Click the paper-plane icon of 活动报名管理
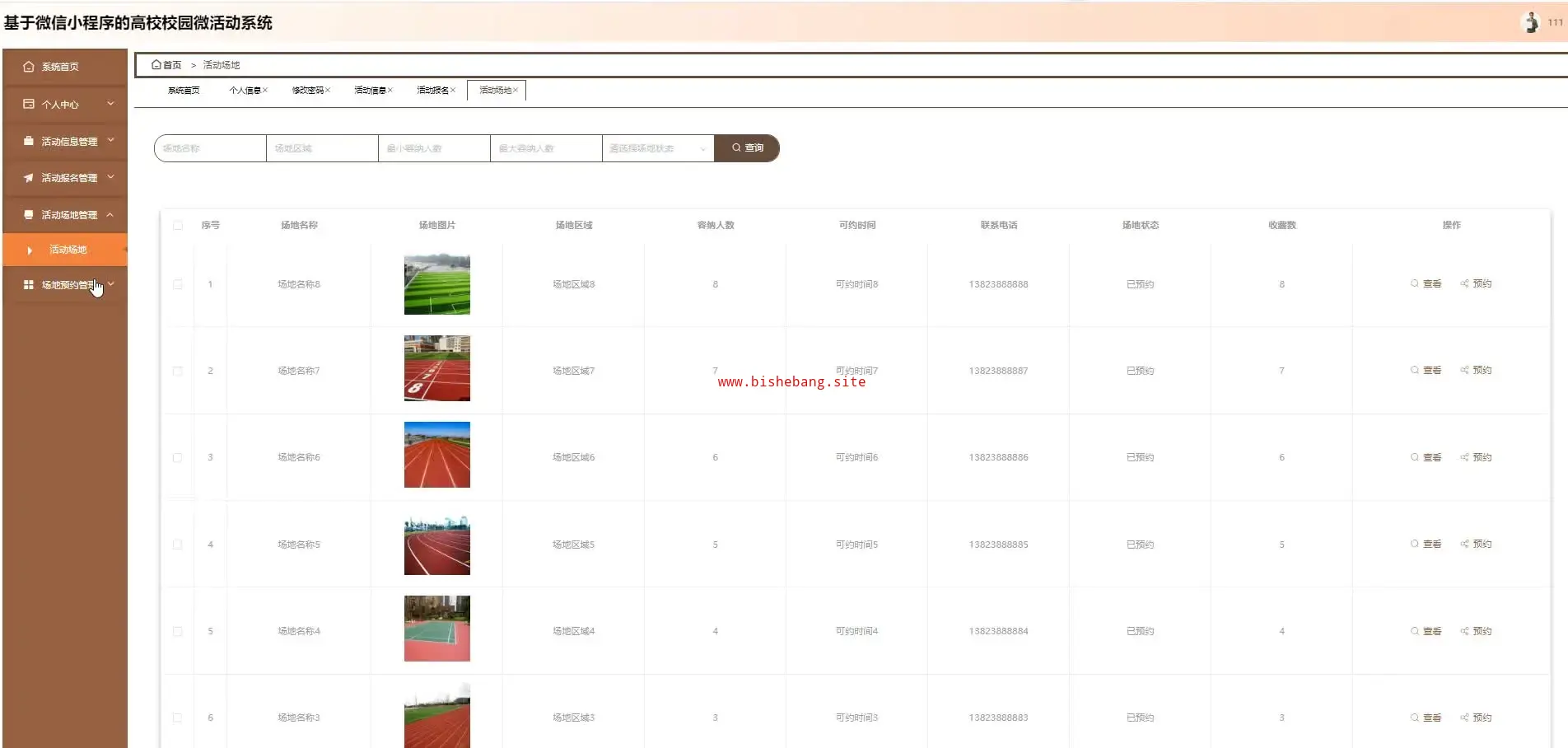This screenshot has width=1568, height=748. click(29, 178)
